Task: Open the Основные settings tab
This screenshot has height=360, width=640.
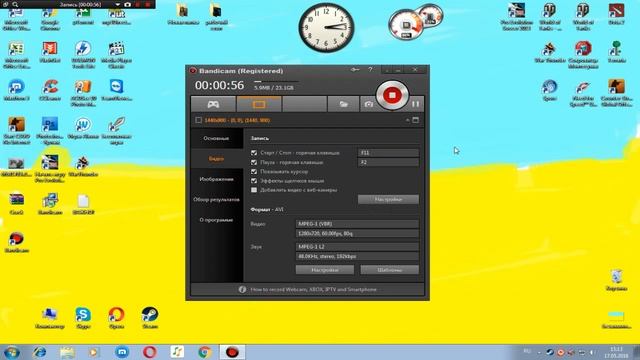Action: tap(216, 138)
